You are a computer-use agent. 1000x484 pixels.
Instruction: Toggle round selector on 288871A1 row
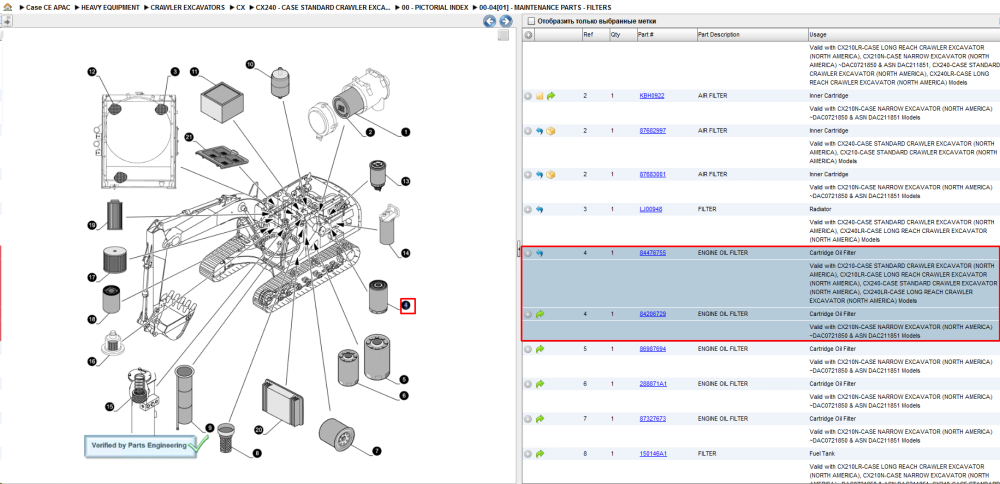(x=528, y=384)
